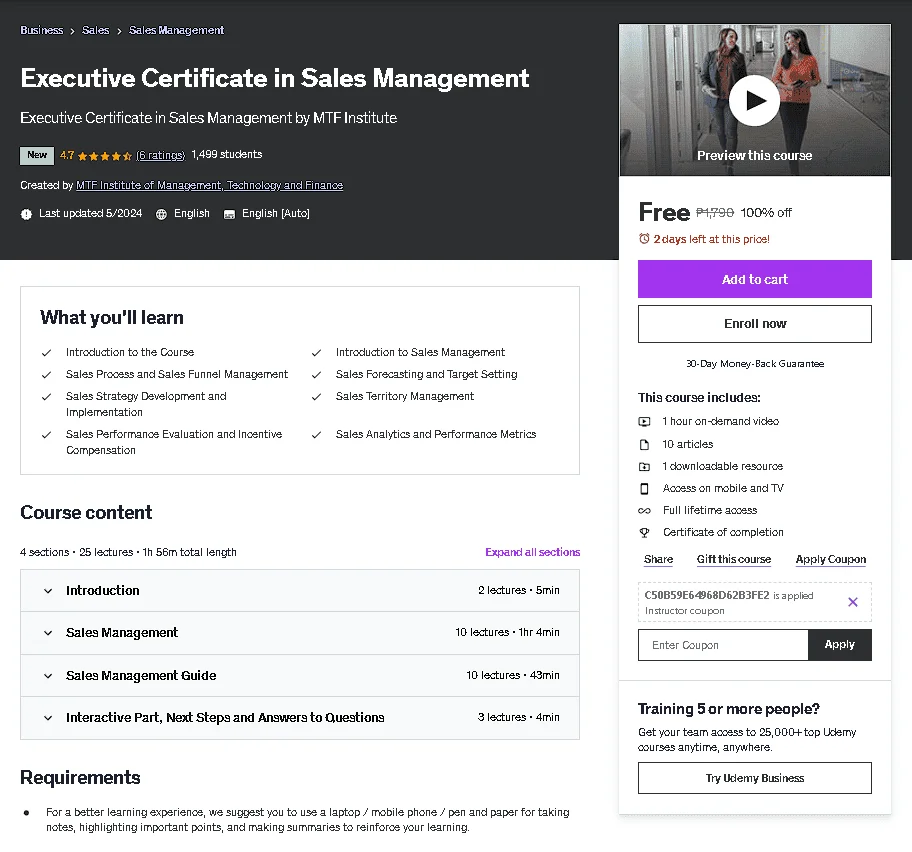
Task: Click the alarm clock icon by price
Action: (644, 238)
